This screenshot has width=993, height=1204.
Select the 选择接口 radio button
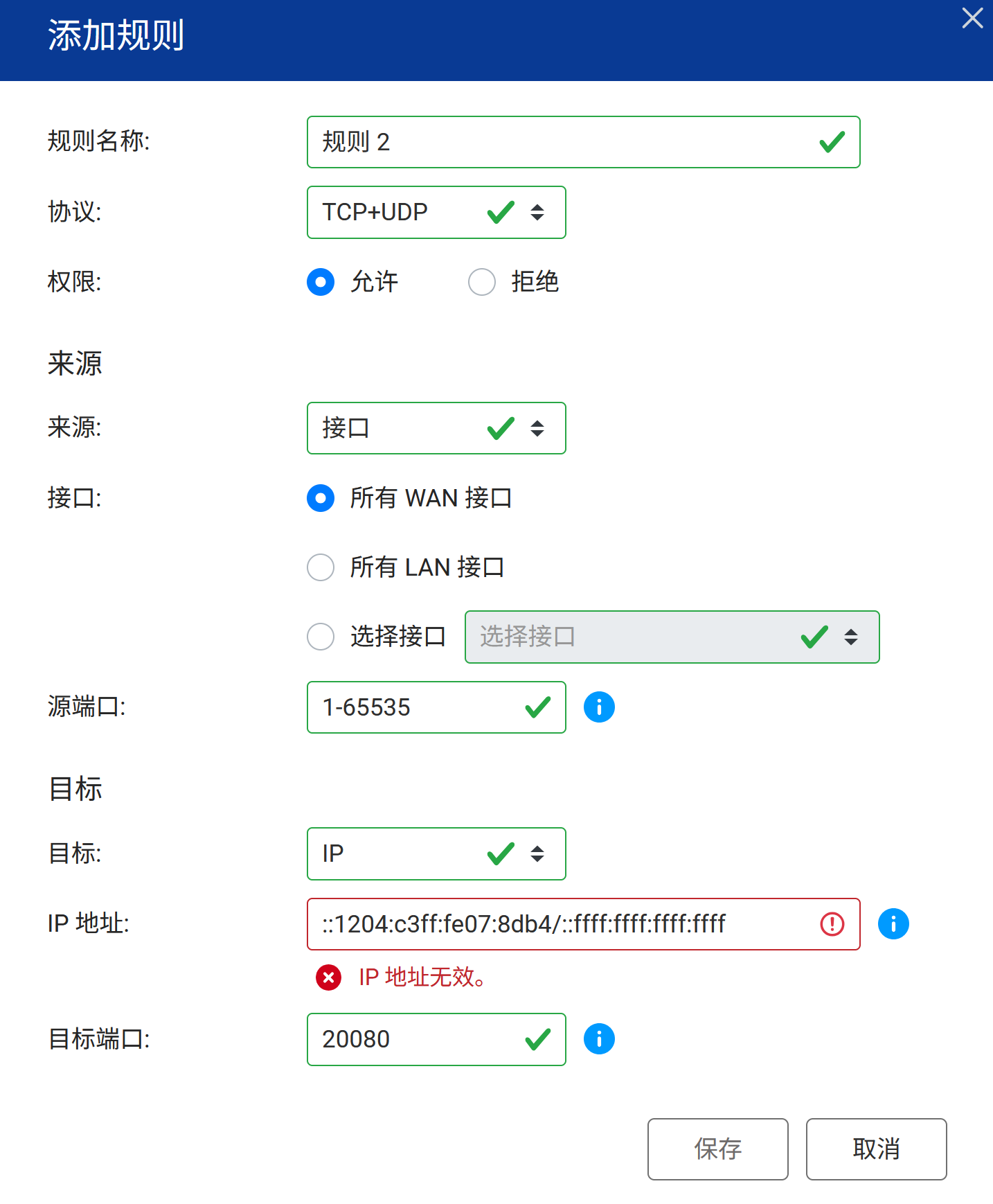321,637
